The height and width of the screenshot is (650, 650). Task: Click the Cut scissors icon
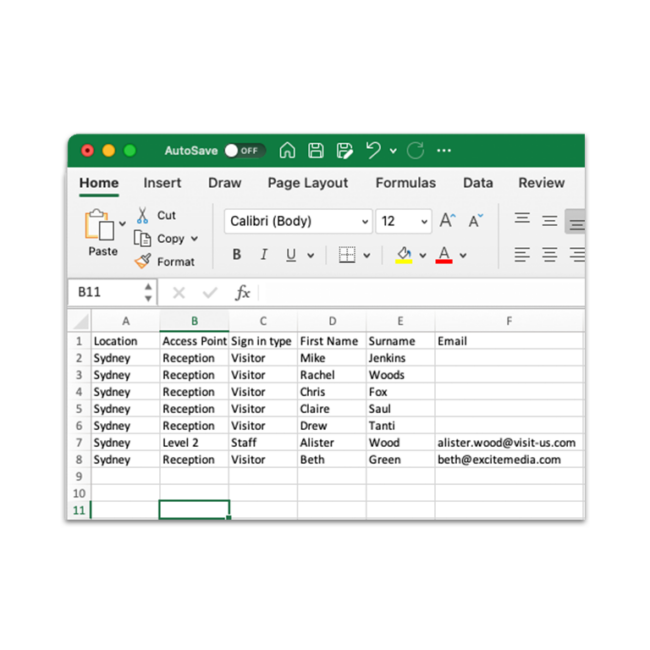[142, 215]
